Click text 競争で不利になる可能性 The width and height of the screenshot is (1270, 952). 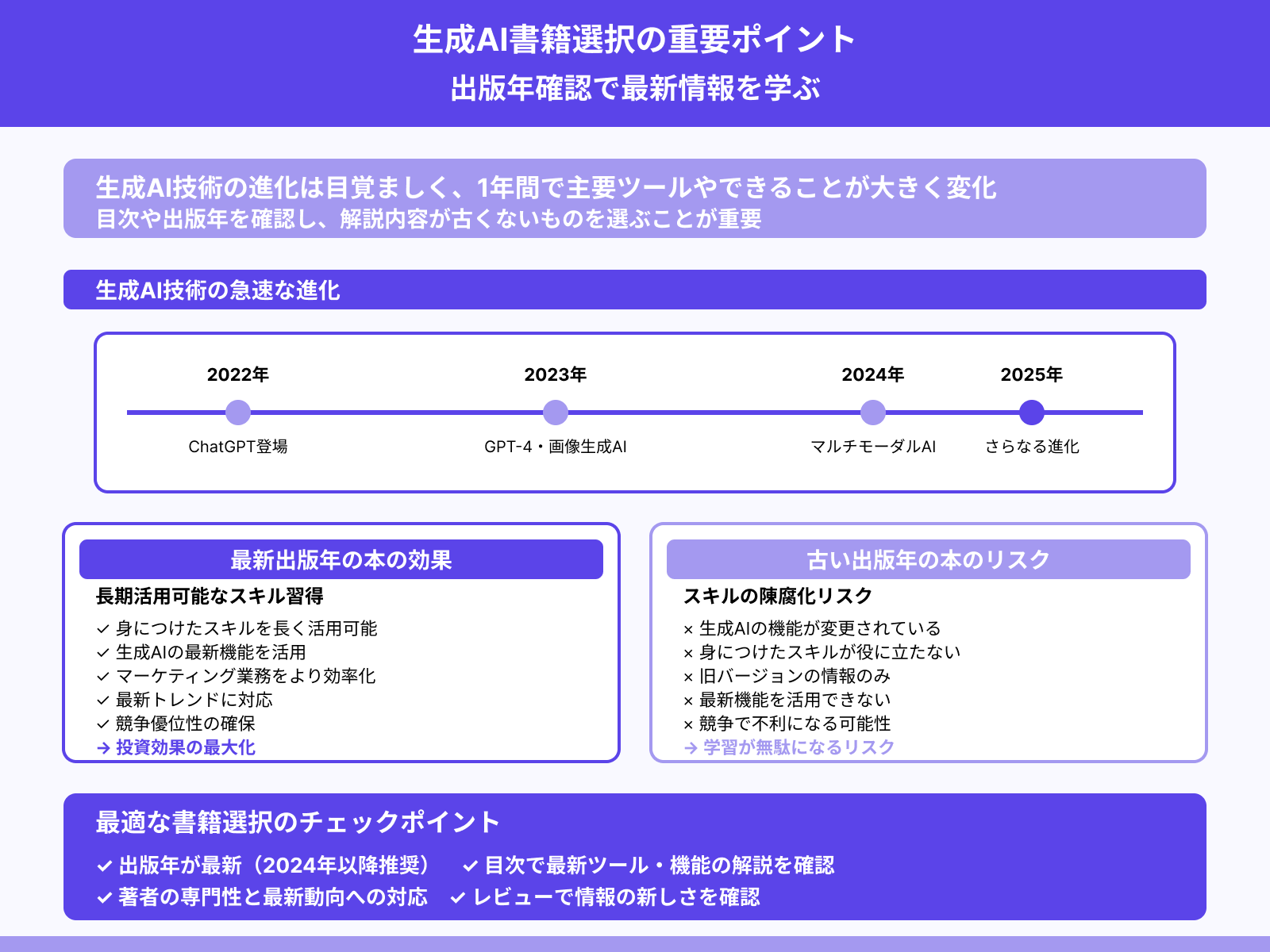pyautogui.click(x=795, y=724)
